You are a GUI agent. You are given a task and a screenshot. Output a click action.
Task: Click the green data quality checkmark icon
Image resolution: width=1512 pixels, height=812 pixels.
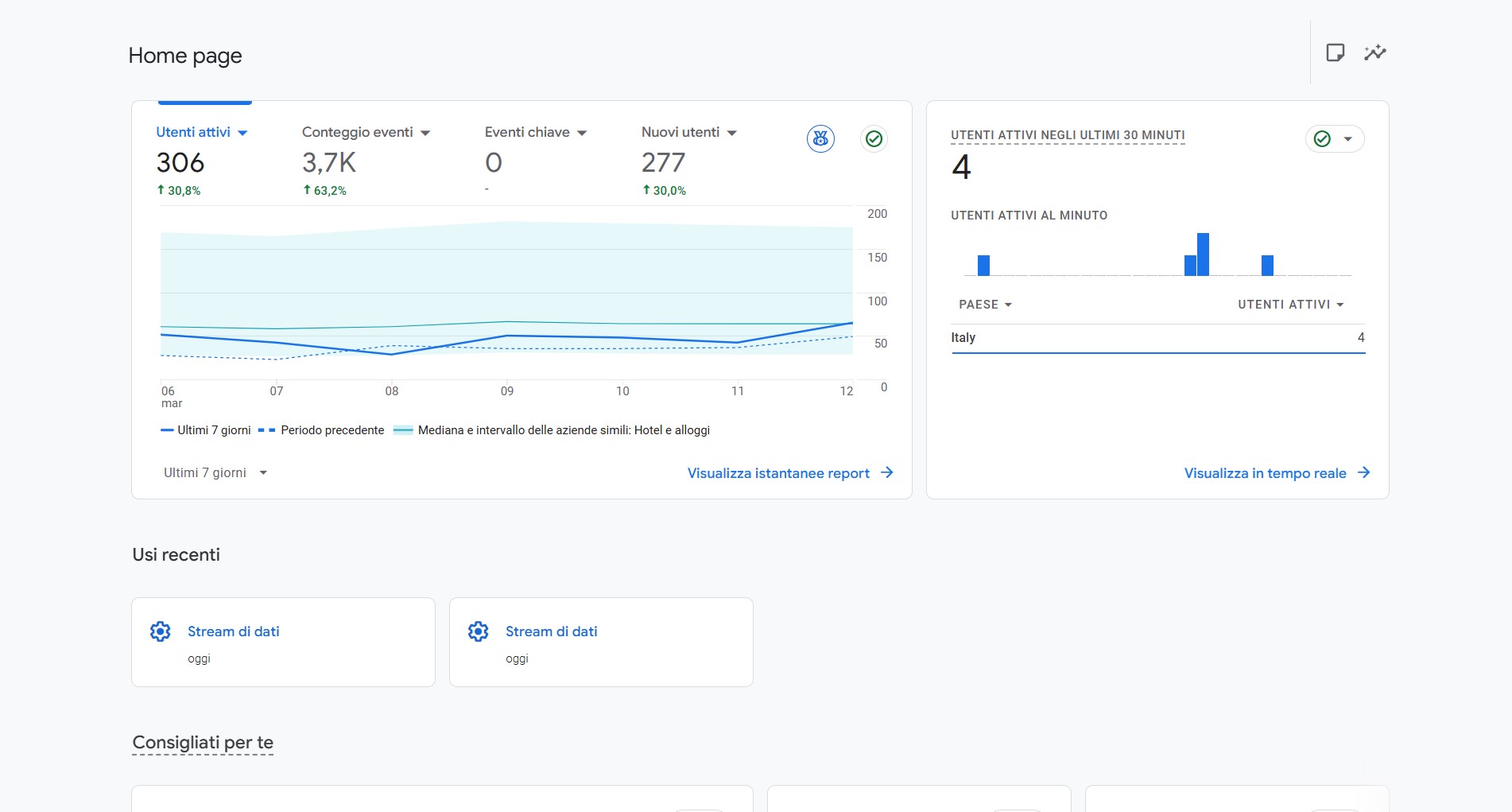click(x=874, y=139)
